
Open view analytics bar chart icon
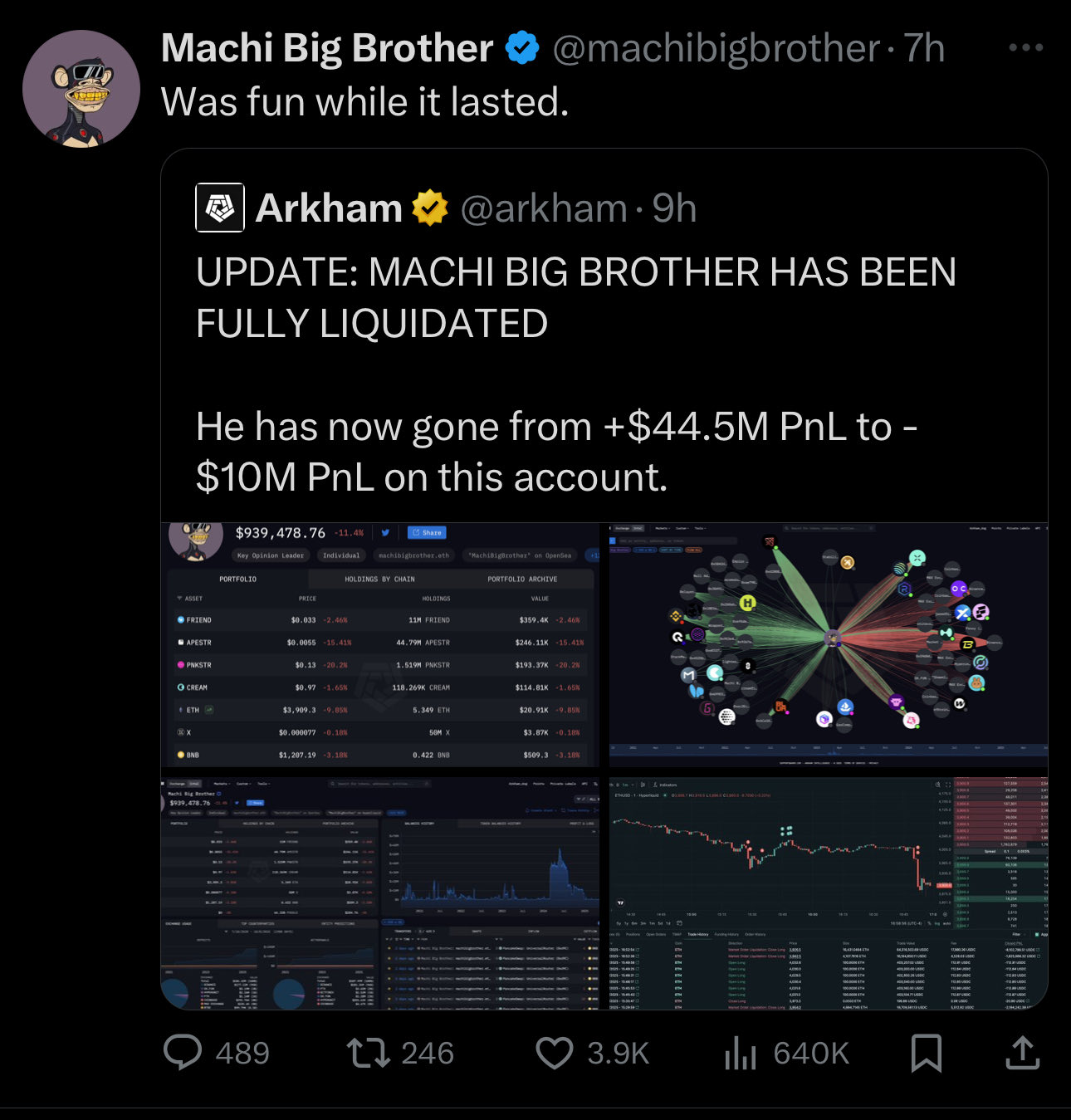click(740, 1052)
